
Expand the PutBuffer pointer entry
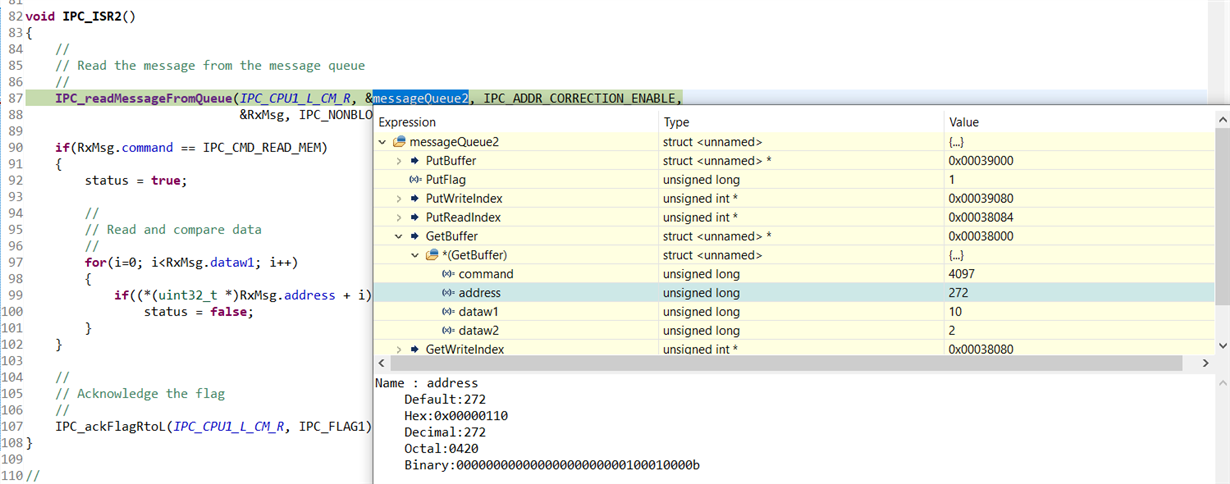coord(399,161)
